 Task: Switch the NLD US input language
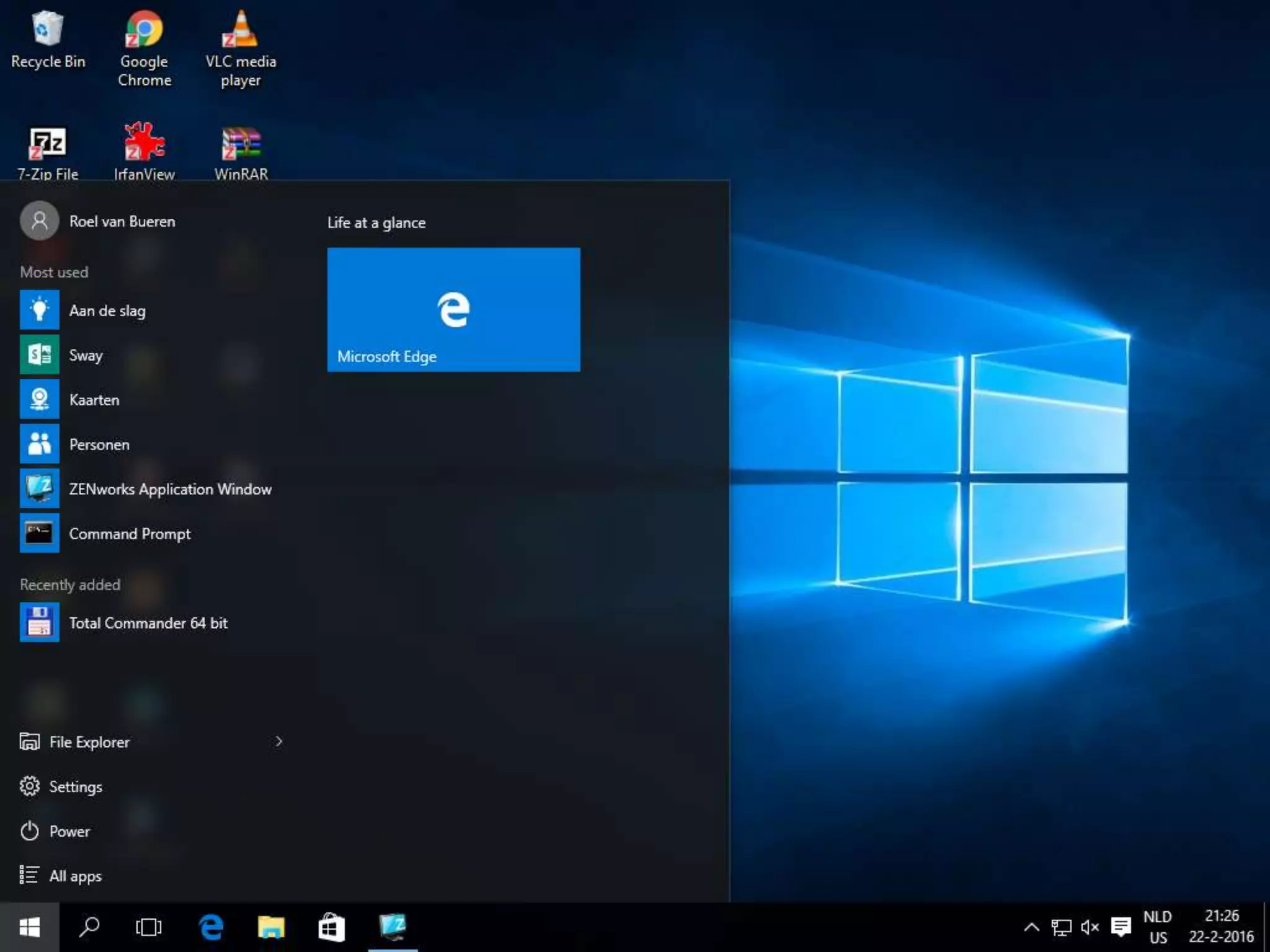click(1158, 927)
